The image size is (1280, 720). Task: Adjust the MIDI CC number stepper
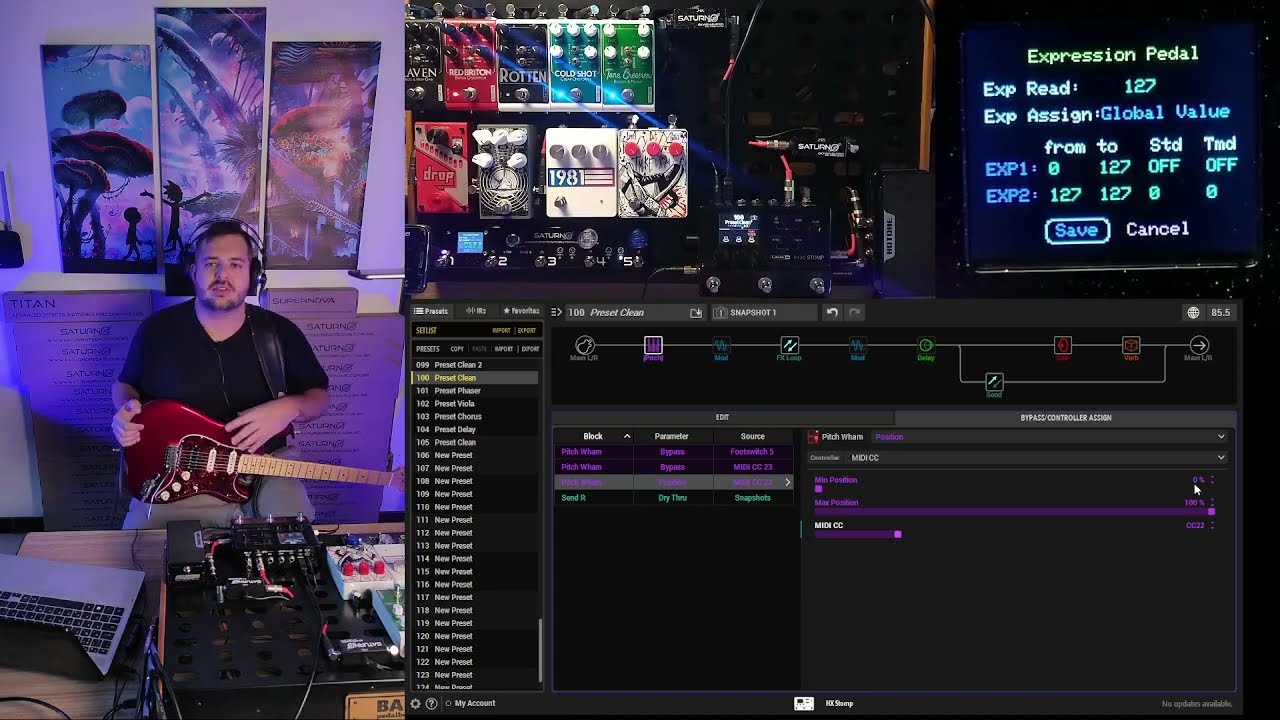[1212, 525]
